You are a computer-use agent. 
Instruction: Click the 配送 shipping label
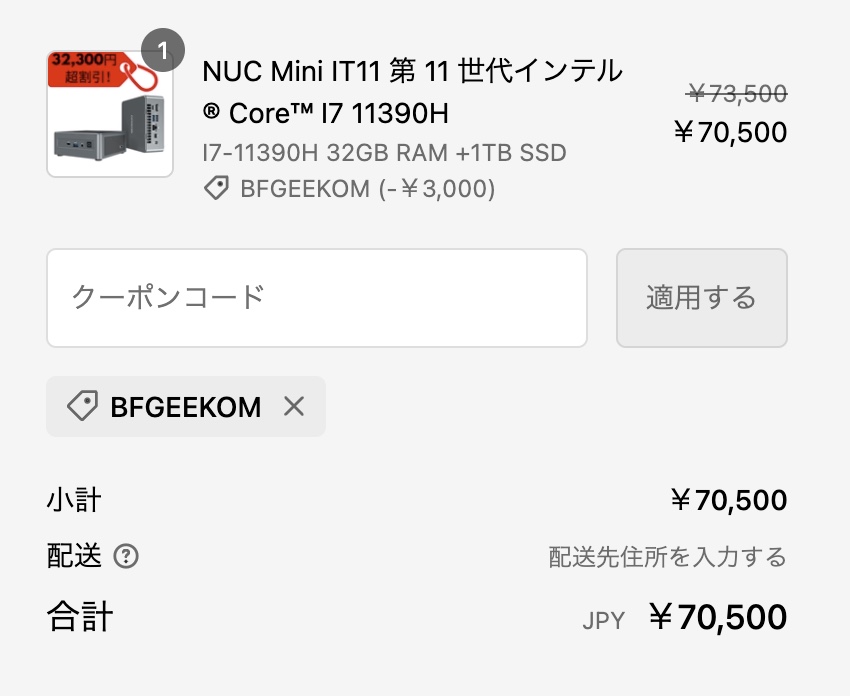pyautogui.click(x=74, y=557)
